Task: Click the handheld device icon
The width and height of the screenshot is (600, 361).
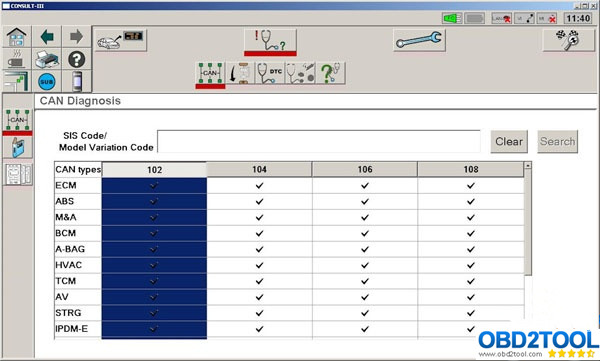Action: 77,82
